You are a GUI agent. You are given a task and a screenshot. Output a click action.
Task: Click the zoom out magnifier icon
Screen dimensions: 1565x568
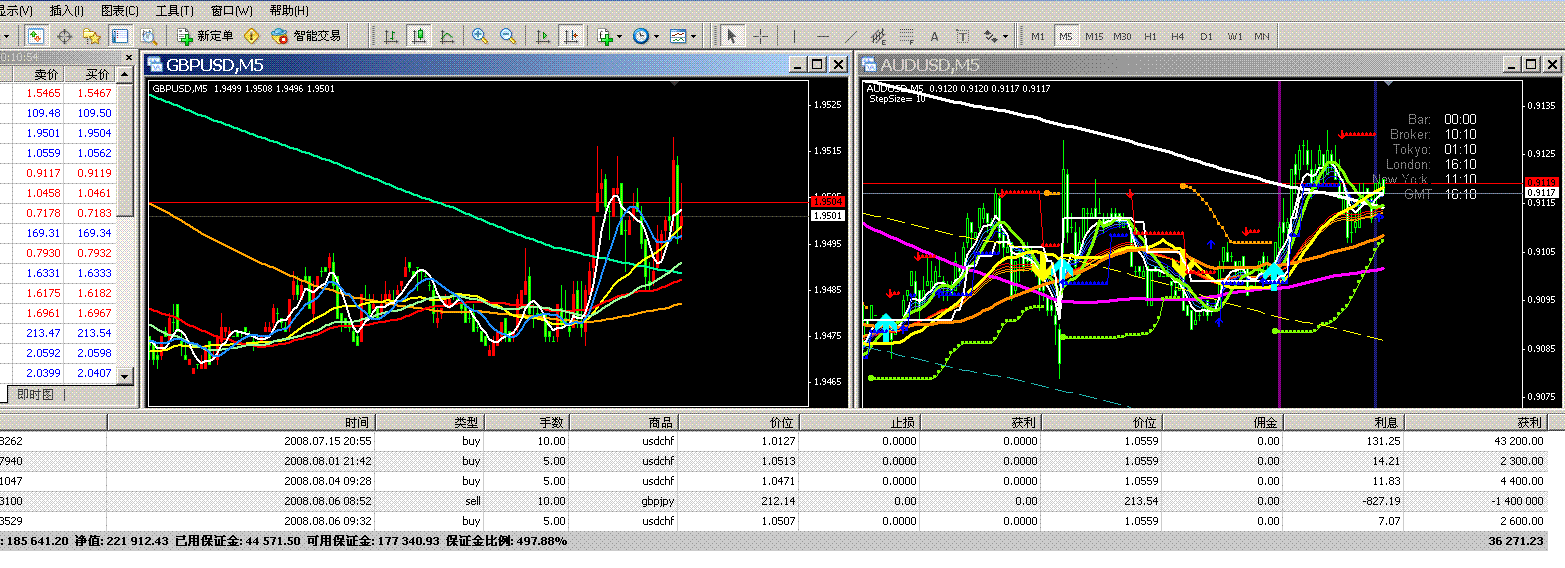coord(508,36)
